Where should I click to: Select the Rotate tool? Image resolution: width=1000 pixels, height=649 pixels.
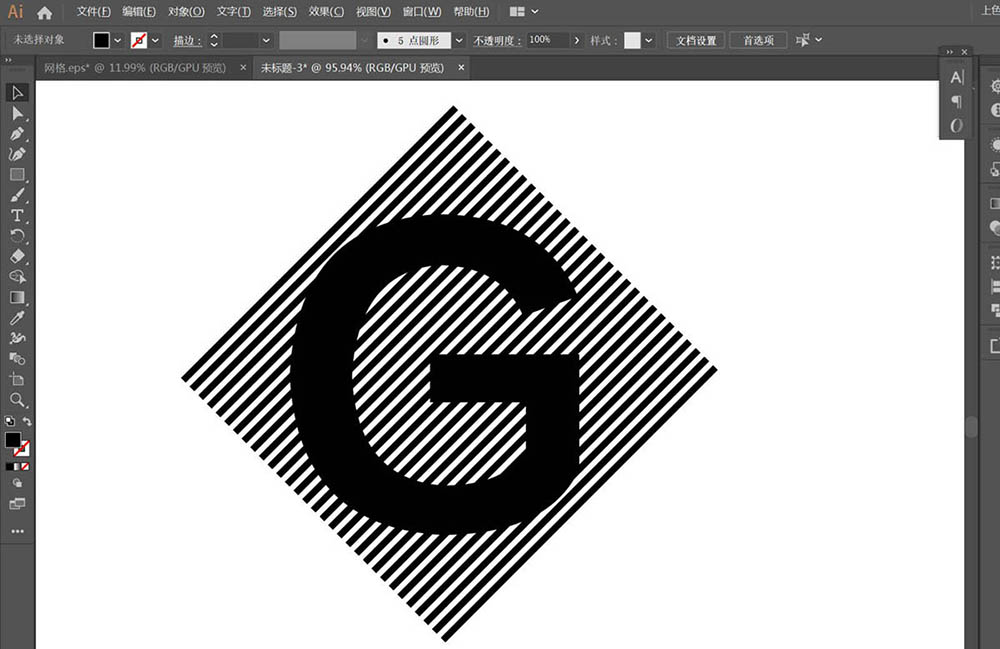click(17, 236)
